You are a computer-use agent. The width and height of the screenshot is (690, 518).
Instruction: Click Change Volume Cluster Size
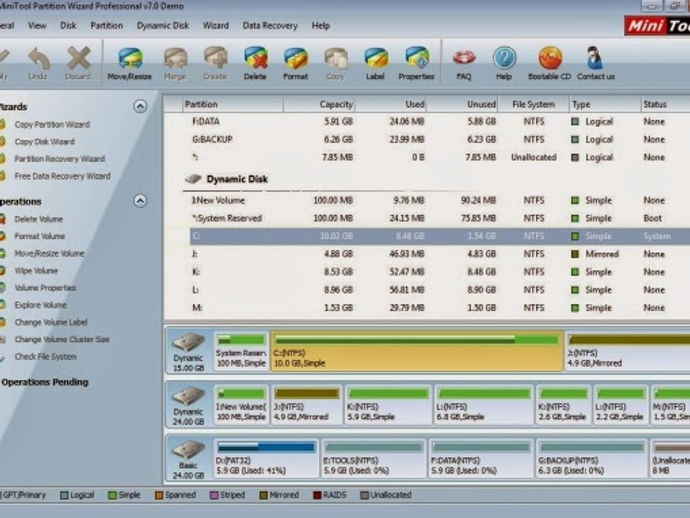pos(62,339)
